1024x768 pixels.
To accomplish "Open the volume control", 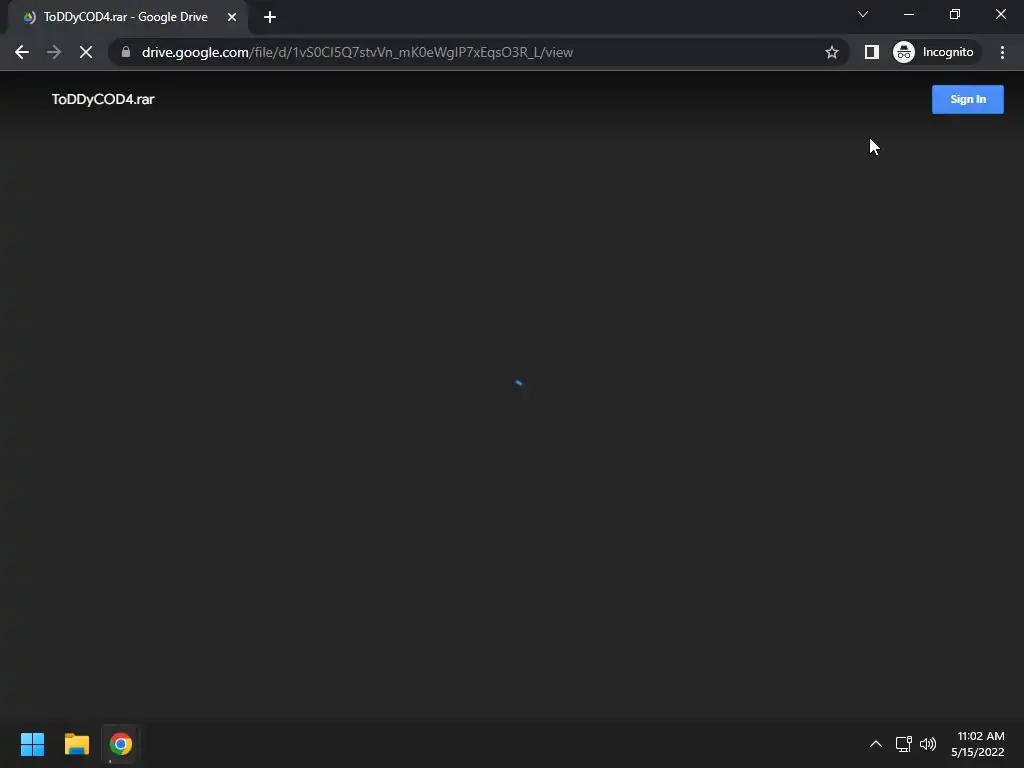I will tap(927, 744).
